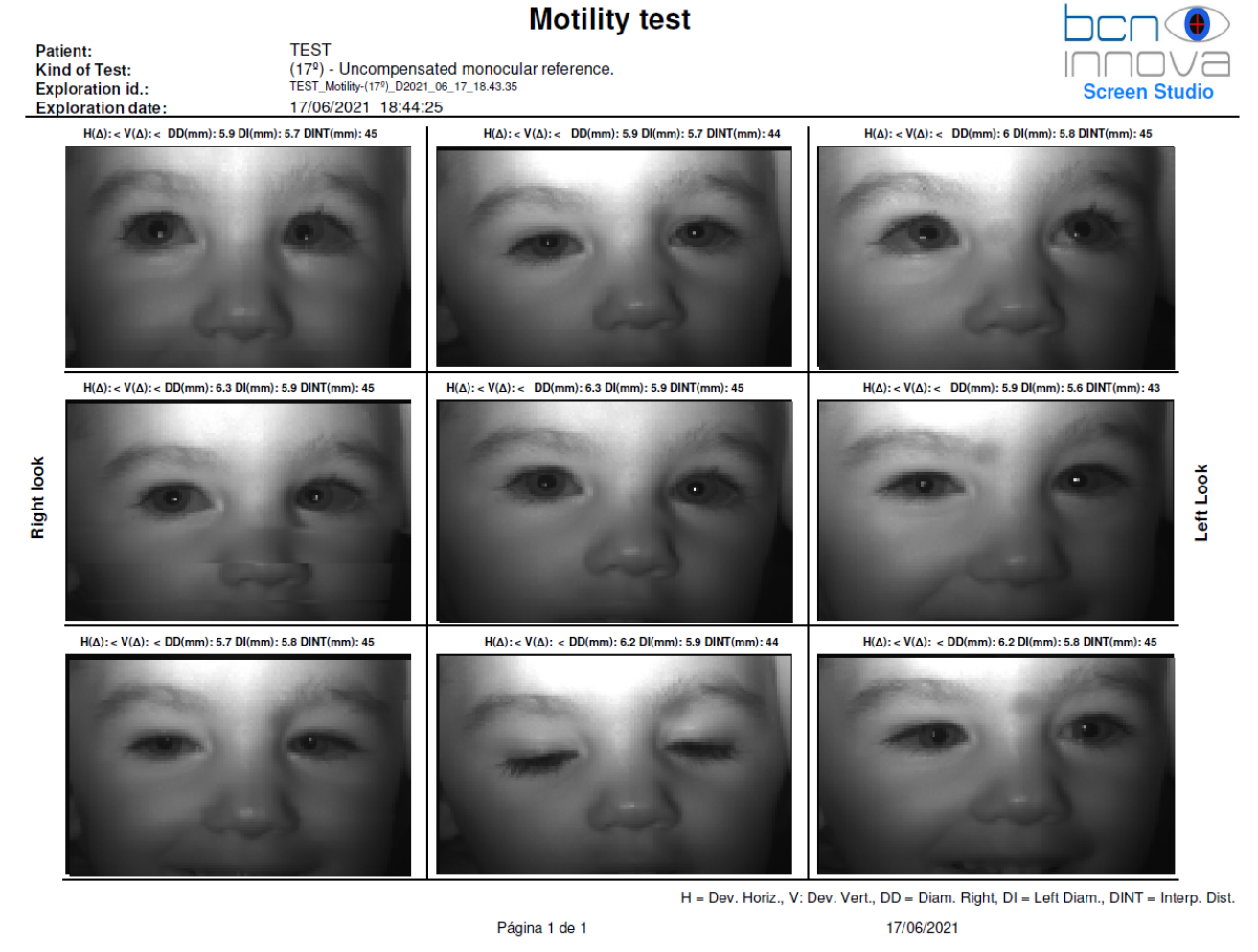This screenshot has height=952, width=1258.
Task: Click the Left Look vertical label
Action: pyautogui.click(x=1201, y=503)
